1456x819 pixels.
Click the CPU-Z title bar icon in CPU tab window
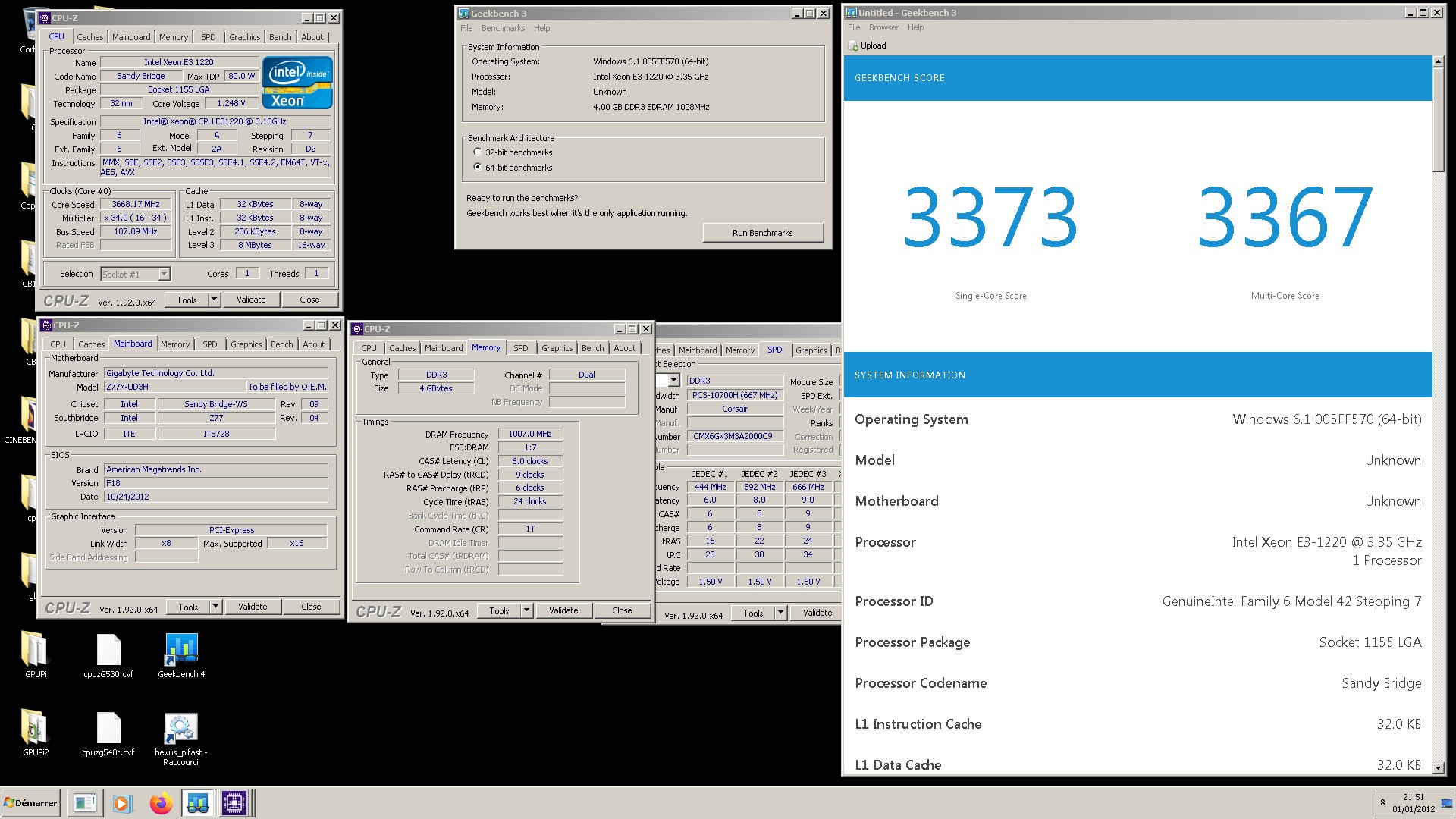(x=45, y=17)
